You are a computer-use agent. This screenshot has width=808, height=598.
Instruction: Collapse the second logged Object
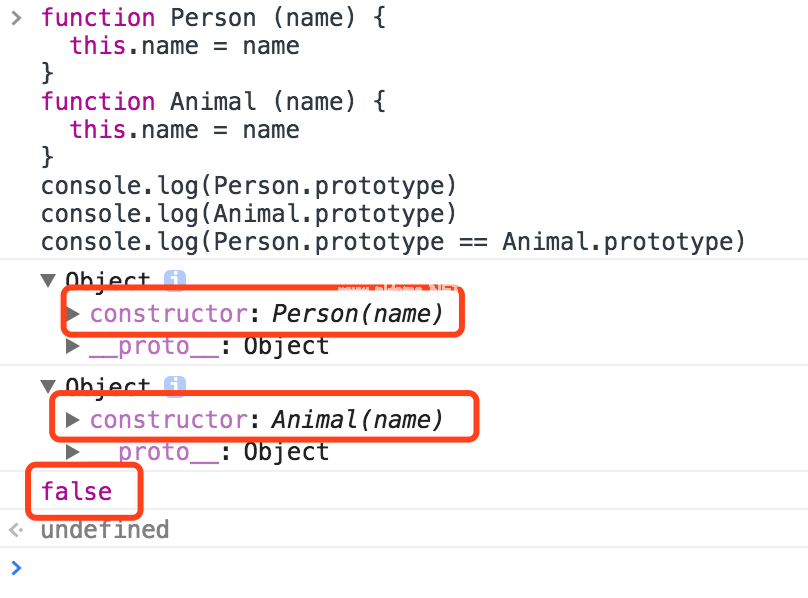click(x=48, y=386)
